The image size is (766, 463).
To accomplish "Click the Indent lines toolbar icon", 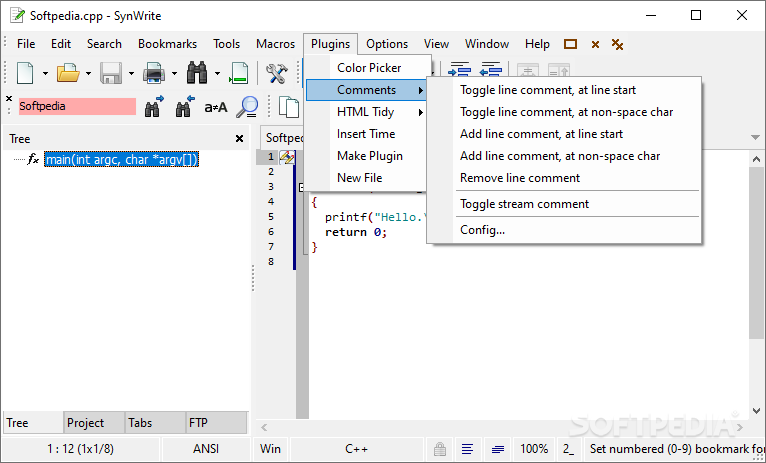I will (x=459, y=69).
